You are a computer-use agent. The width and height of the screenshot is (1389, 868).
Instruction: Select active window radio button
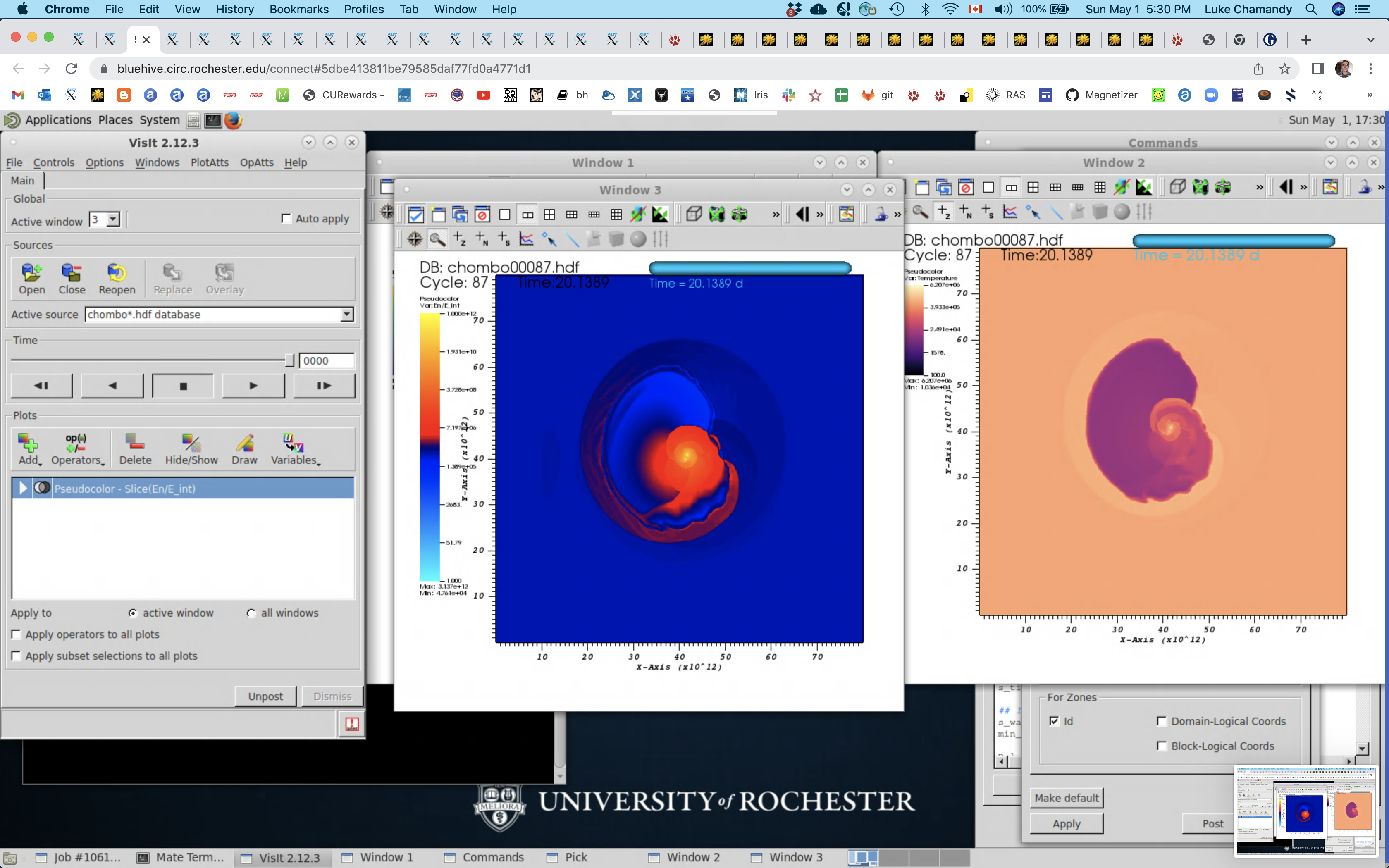133,613
